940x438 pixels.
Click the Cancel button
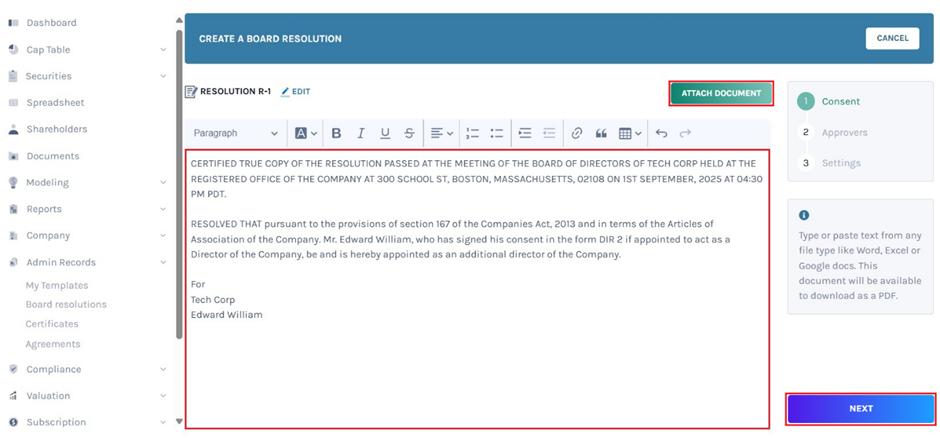pos(892,38)
